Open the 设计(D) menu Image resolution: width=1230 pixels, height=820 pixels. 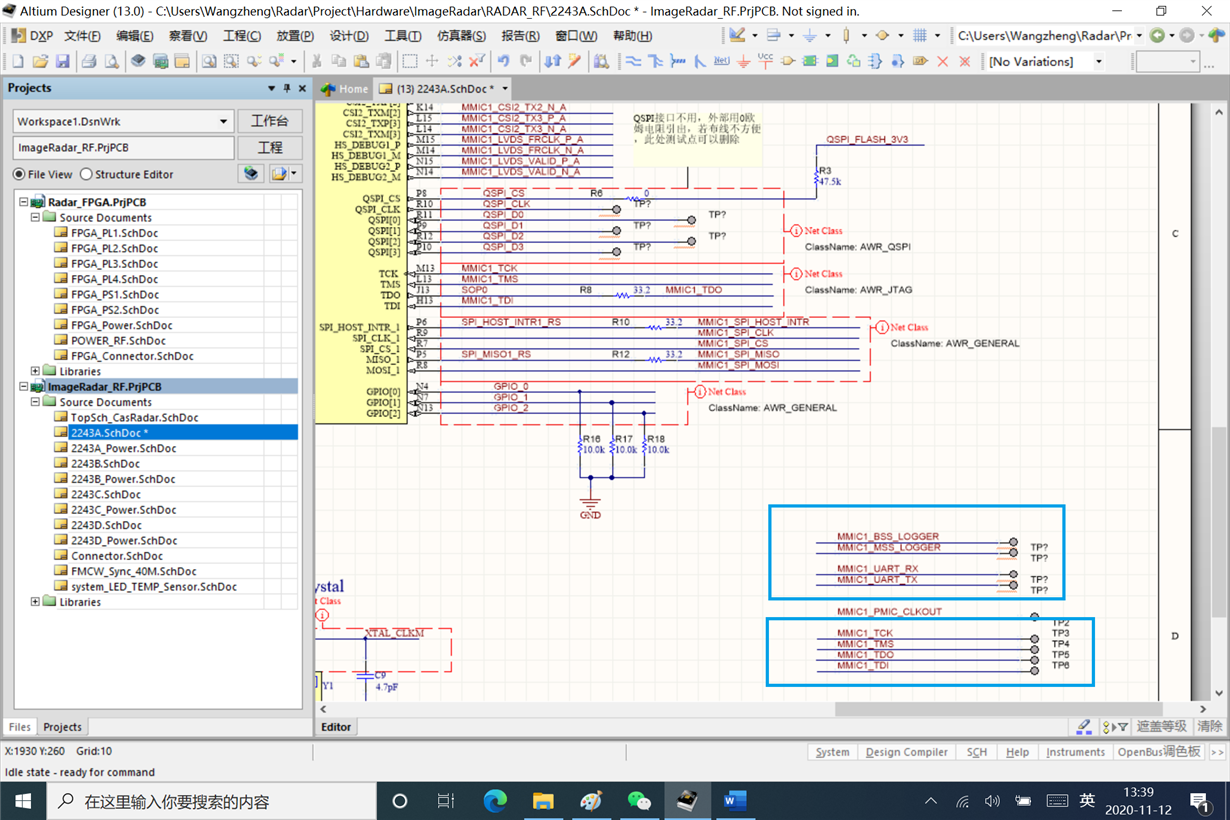[349, 36]
